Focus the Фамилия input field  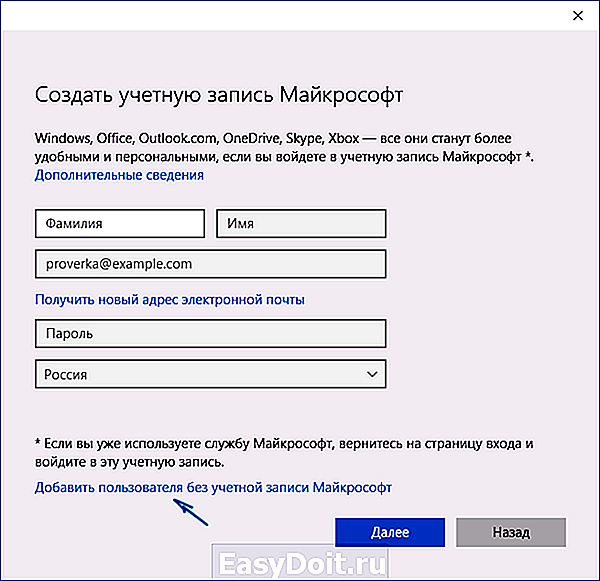tap(120, 224)
